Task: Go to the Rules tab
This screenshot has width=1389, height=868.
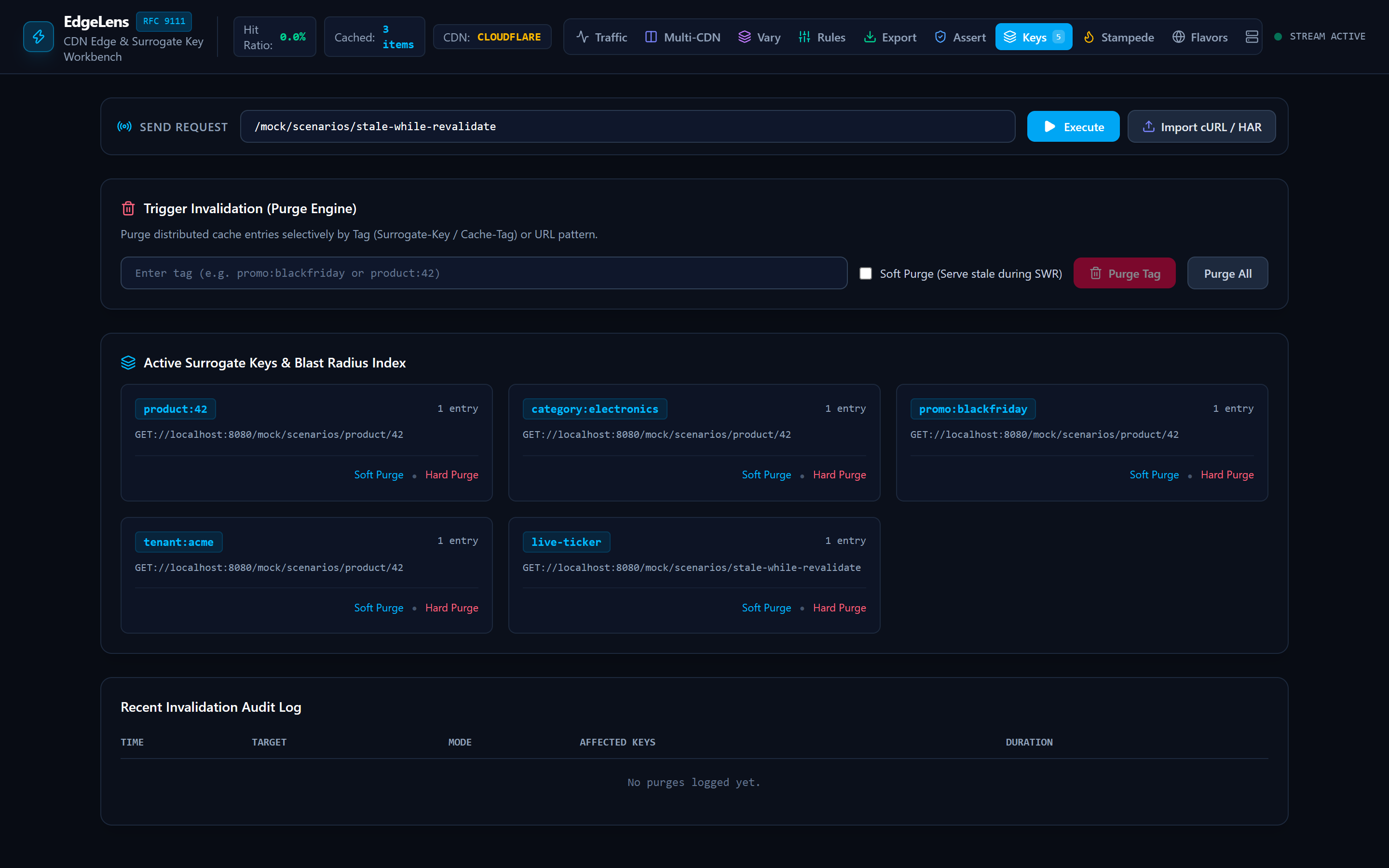Action: 822,37
